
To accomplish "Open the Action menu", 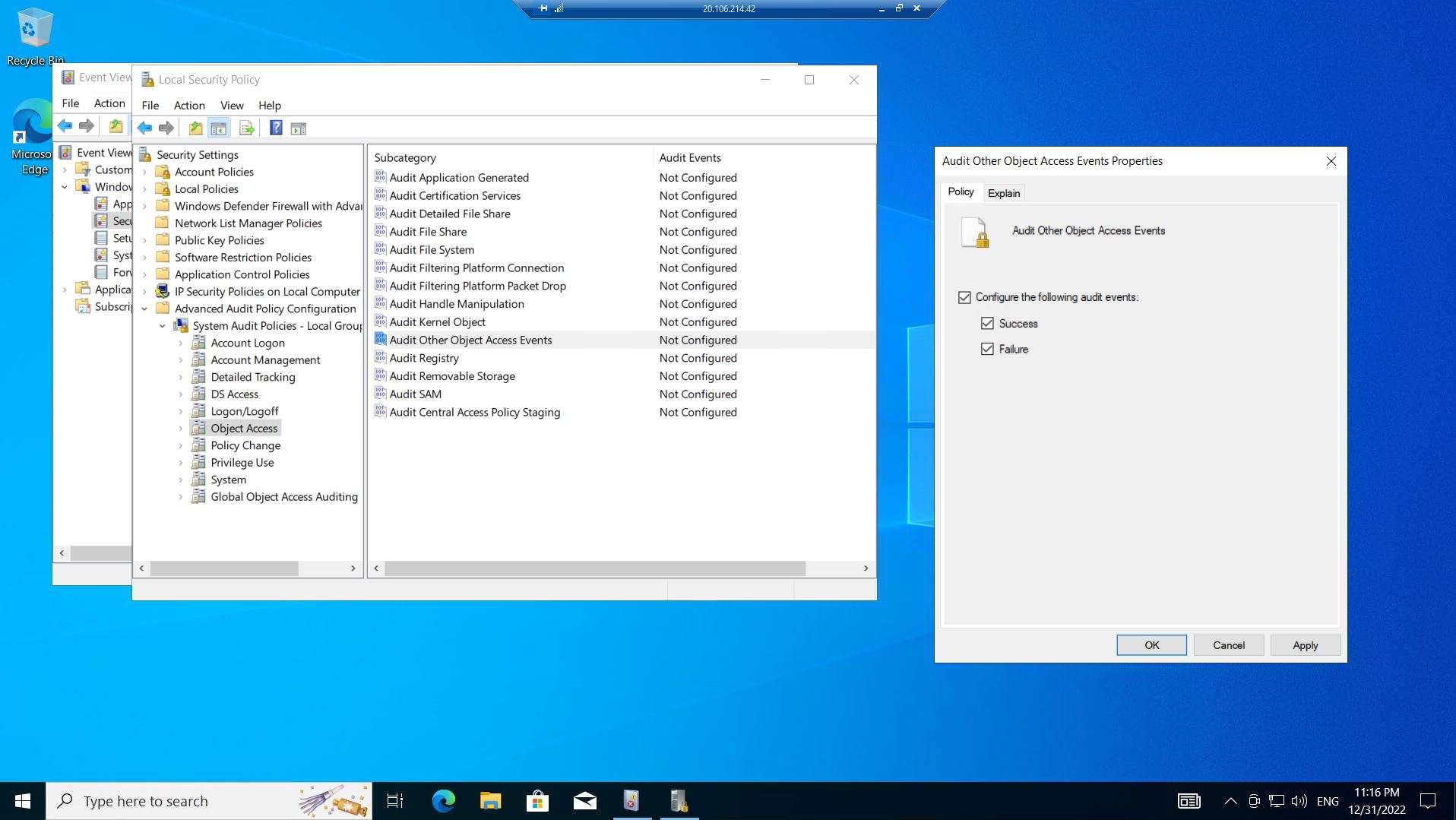I will [189, 106].
